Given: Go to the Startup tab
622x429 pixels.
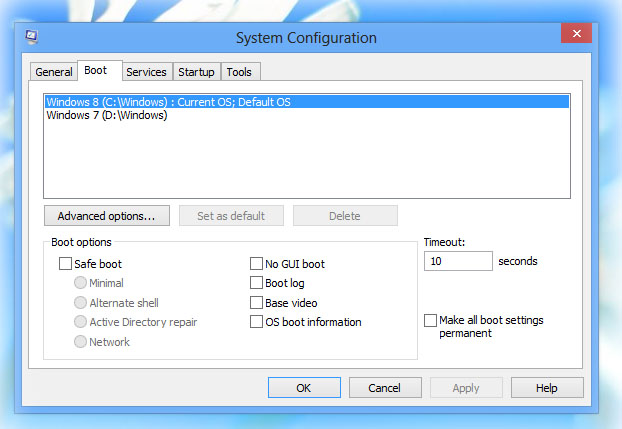Looking at the screenshot, I should (196, 72).
